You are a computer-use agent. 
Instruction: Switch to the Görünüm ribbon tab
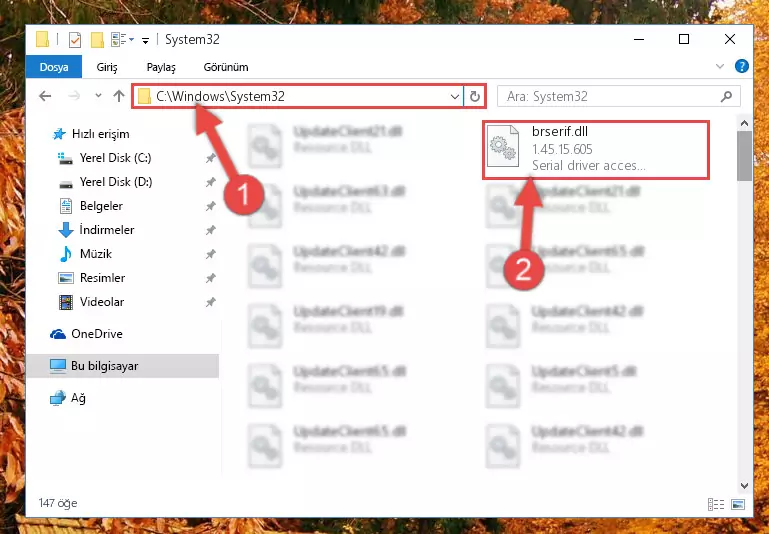tap(226, 67)
